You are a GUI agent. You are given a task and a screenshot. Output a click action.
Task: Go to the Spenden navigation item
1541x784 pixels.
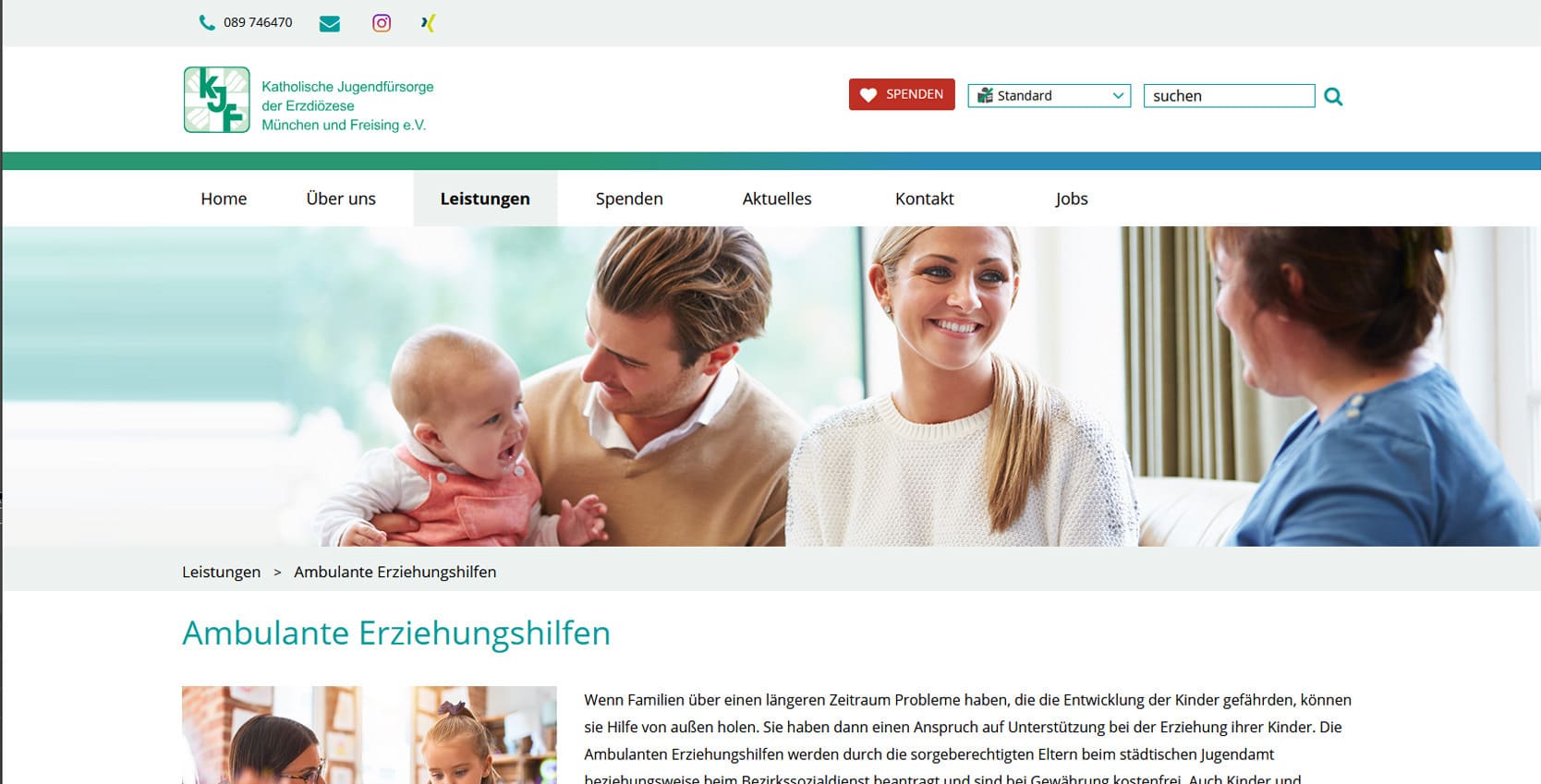tap(629, 199)
